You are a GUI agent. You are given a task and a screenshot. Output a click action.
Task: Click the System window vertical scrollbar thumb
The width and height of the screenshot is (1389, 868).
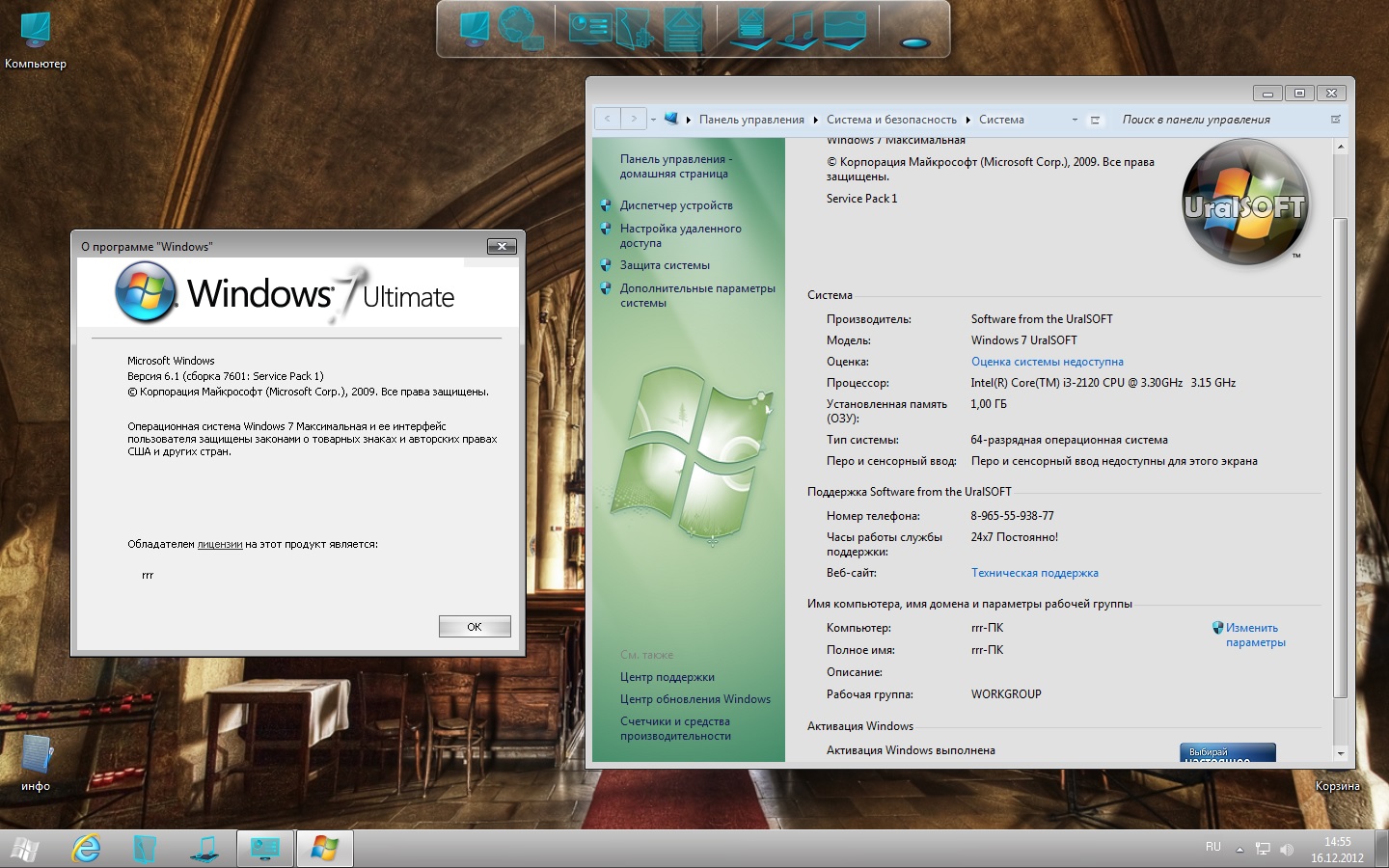(1340, 458)
